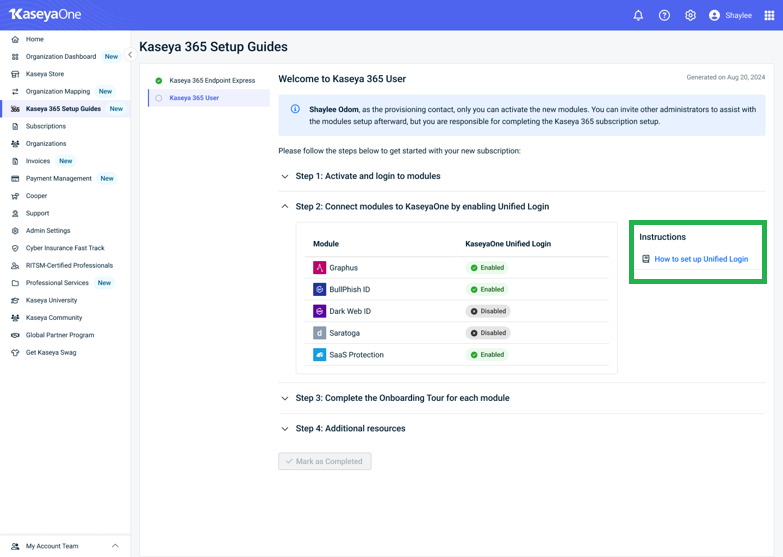The image size is (783, 557).
Task: Click the Mark as Completed button
Action: click(325, 461)
